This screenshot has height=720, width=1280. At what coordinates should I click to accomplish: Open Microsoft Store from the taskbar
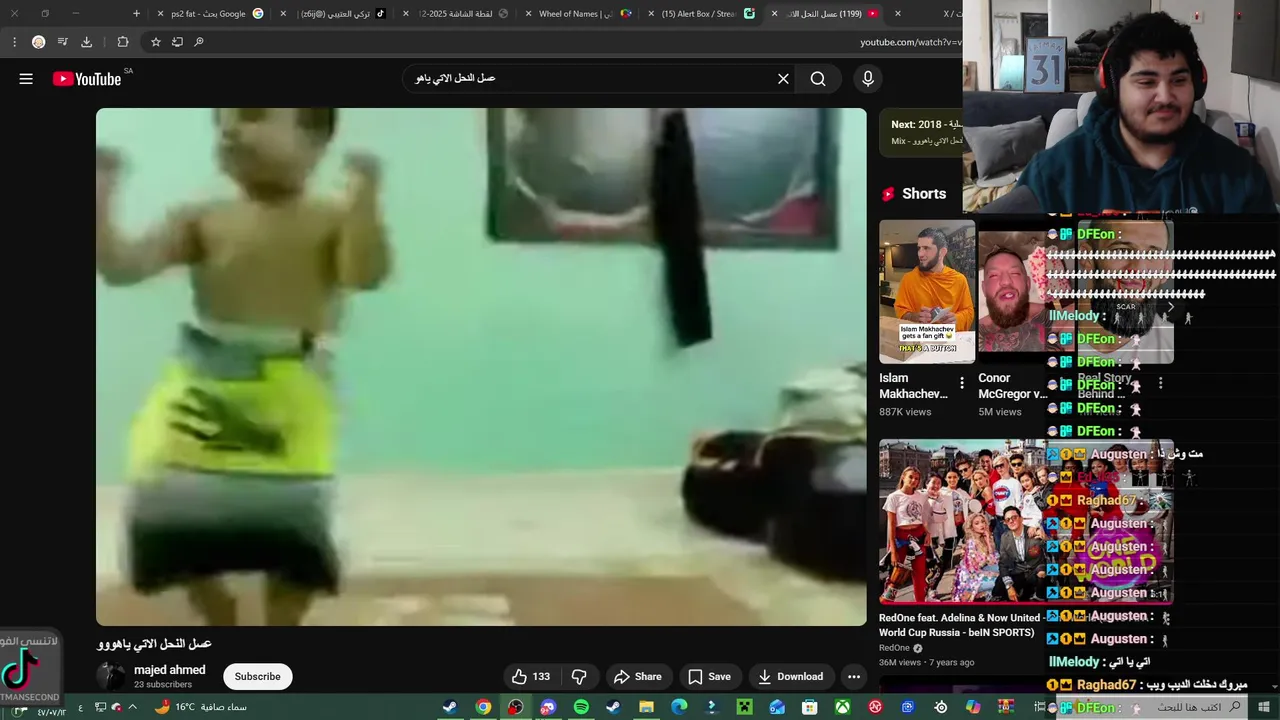click(810, 707)
